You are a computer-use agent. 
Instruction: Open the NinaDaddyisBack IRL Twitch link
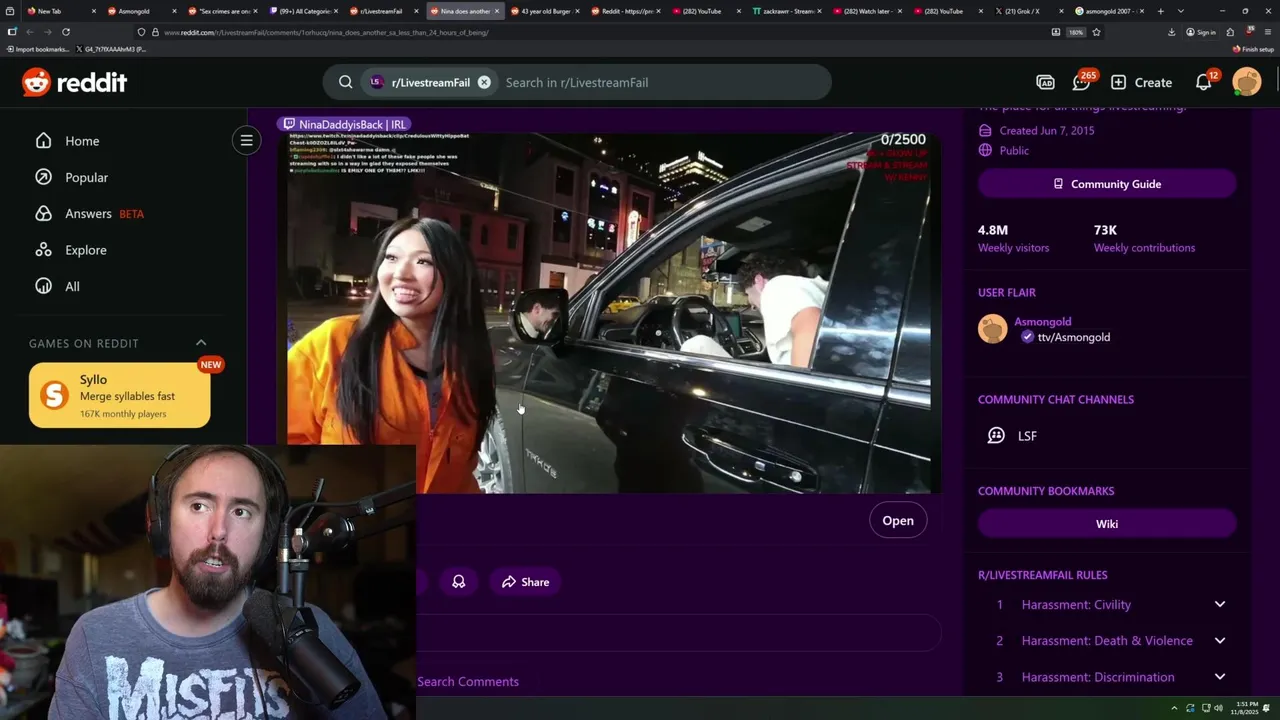click(344, 124)
